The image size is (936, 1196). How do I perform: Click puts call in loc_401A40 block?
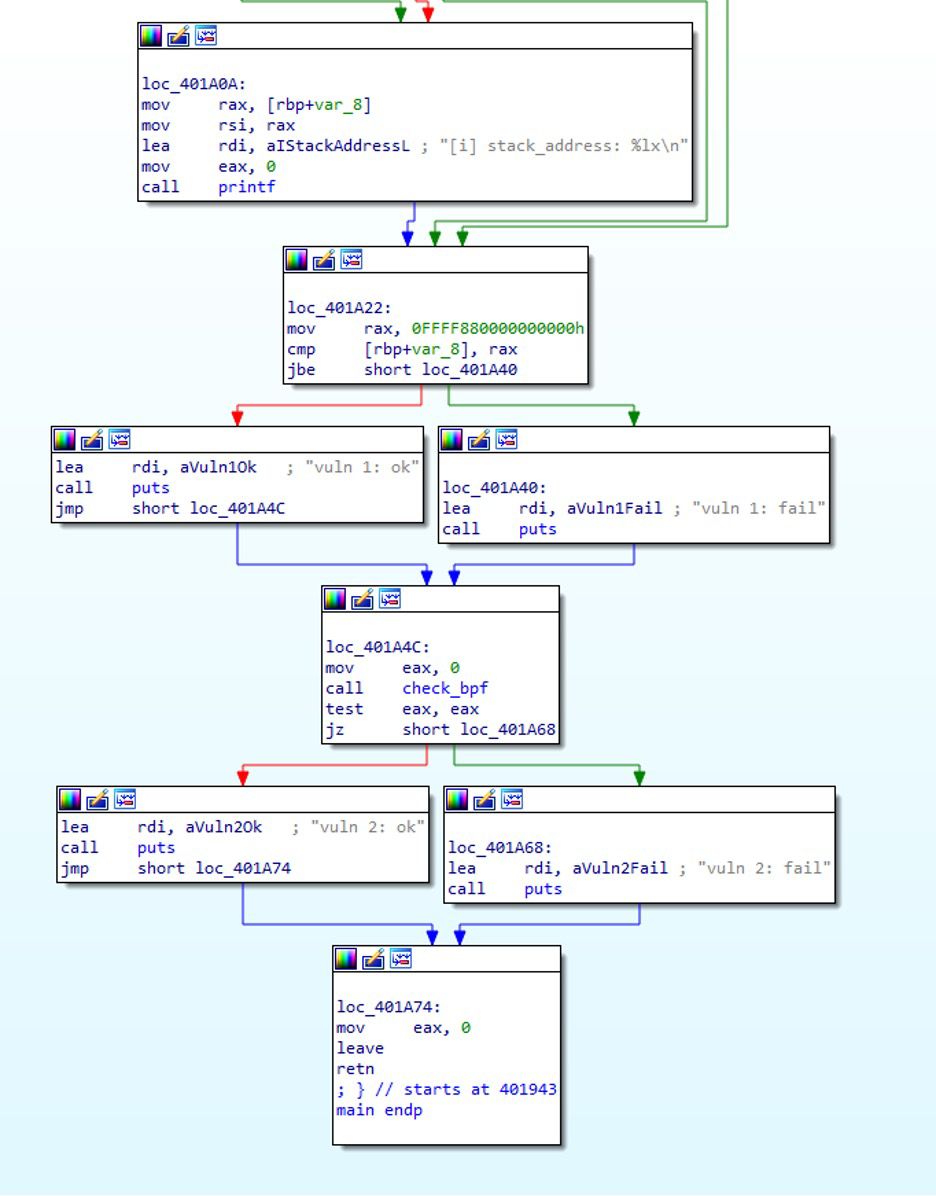[x=538, y=529]
